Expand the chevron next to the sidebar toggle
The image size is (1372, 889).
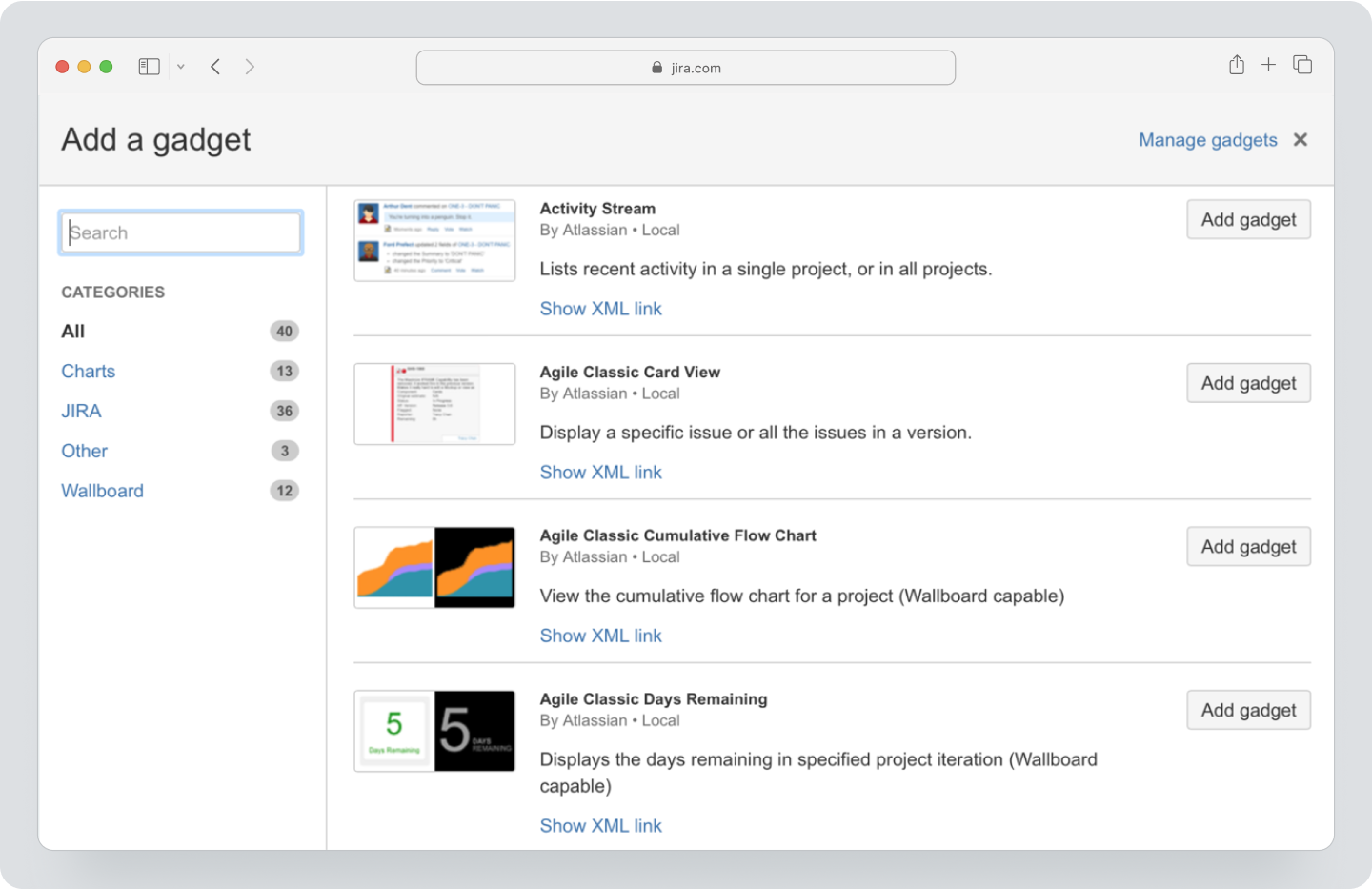pyautogui.click(x=181, y=67)
